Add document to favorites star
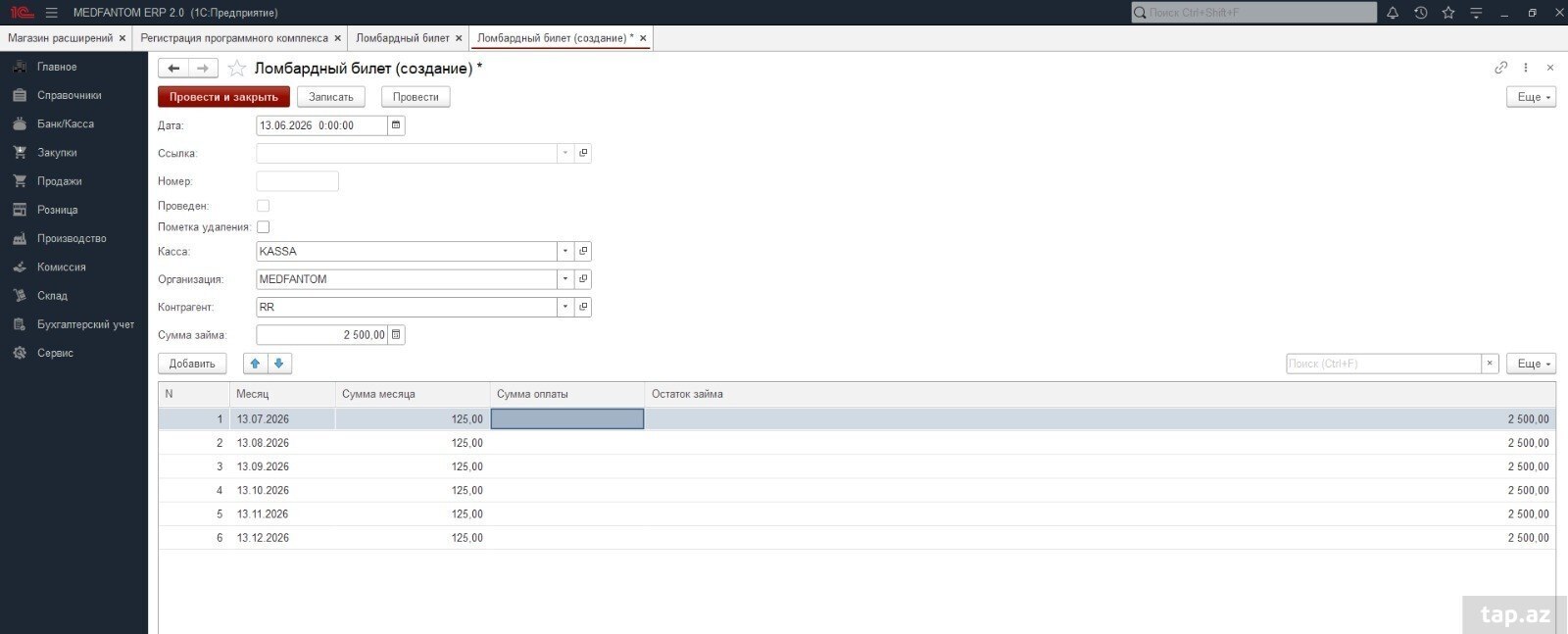 point(236,68)
